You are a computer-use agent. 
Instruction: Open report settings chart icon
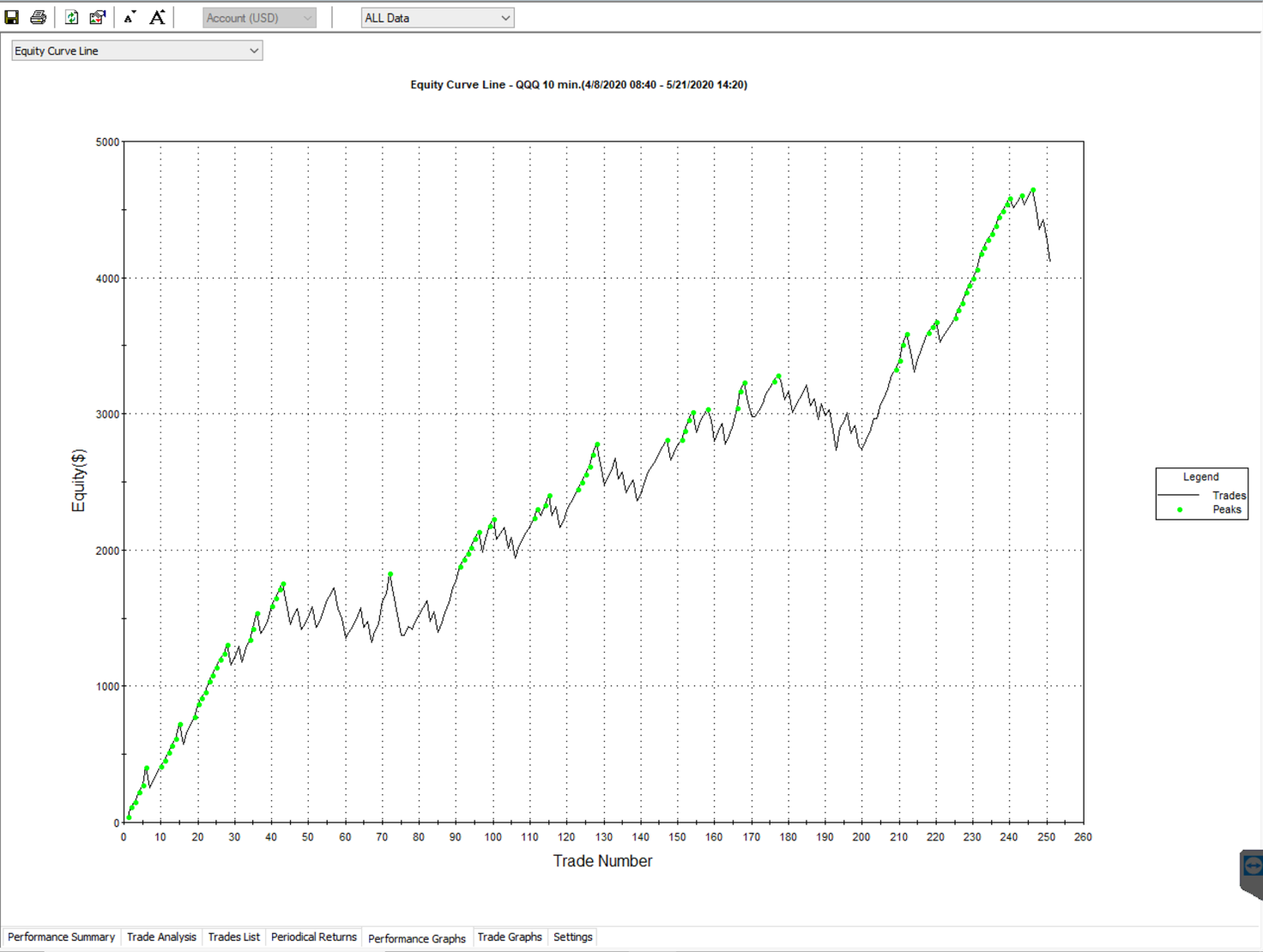pyautogui.click(x=98, y=17)
